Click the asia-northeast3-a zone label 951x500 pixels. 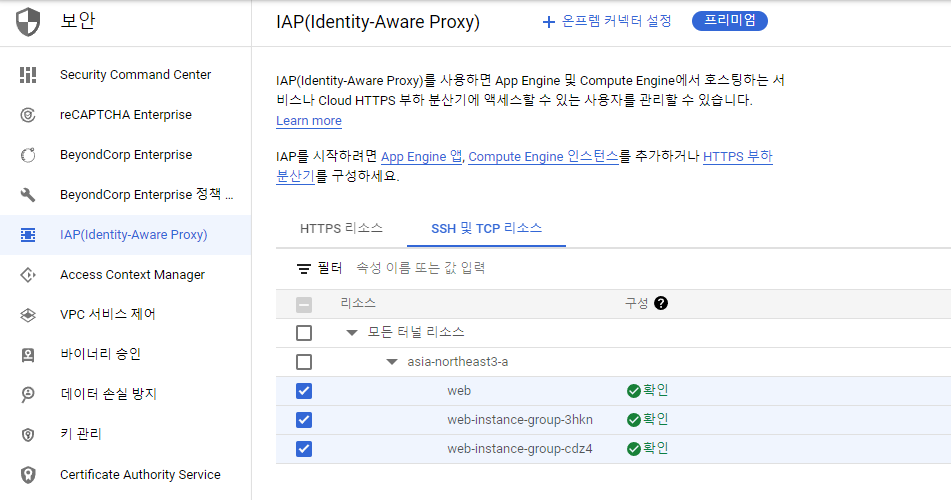[458, 362]
